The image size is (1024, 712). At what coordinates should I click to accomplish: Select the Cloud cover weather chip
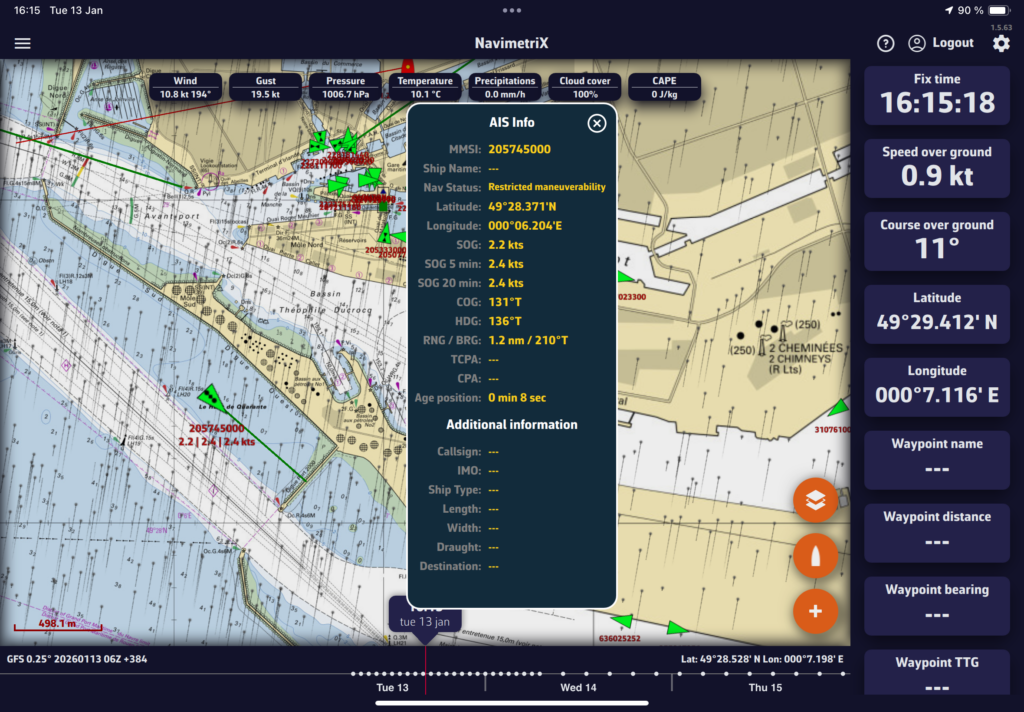point(585,87)
